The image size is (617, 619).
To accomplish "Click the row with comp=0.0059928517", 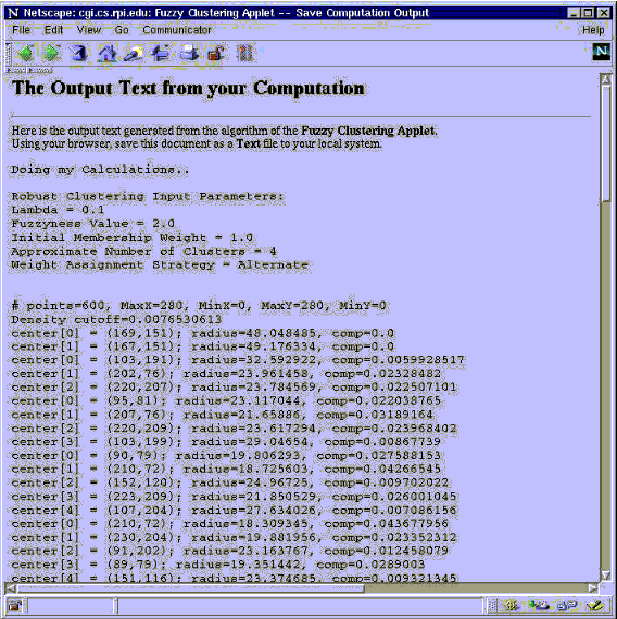I will coord(238,360).
